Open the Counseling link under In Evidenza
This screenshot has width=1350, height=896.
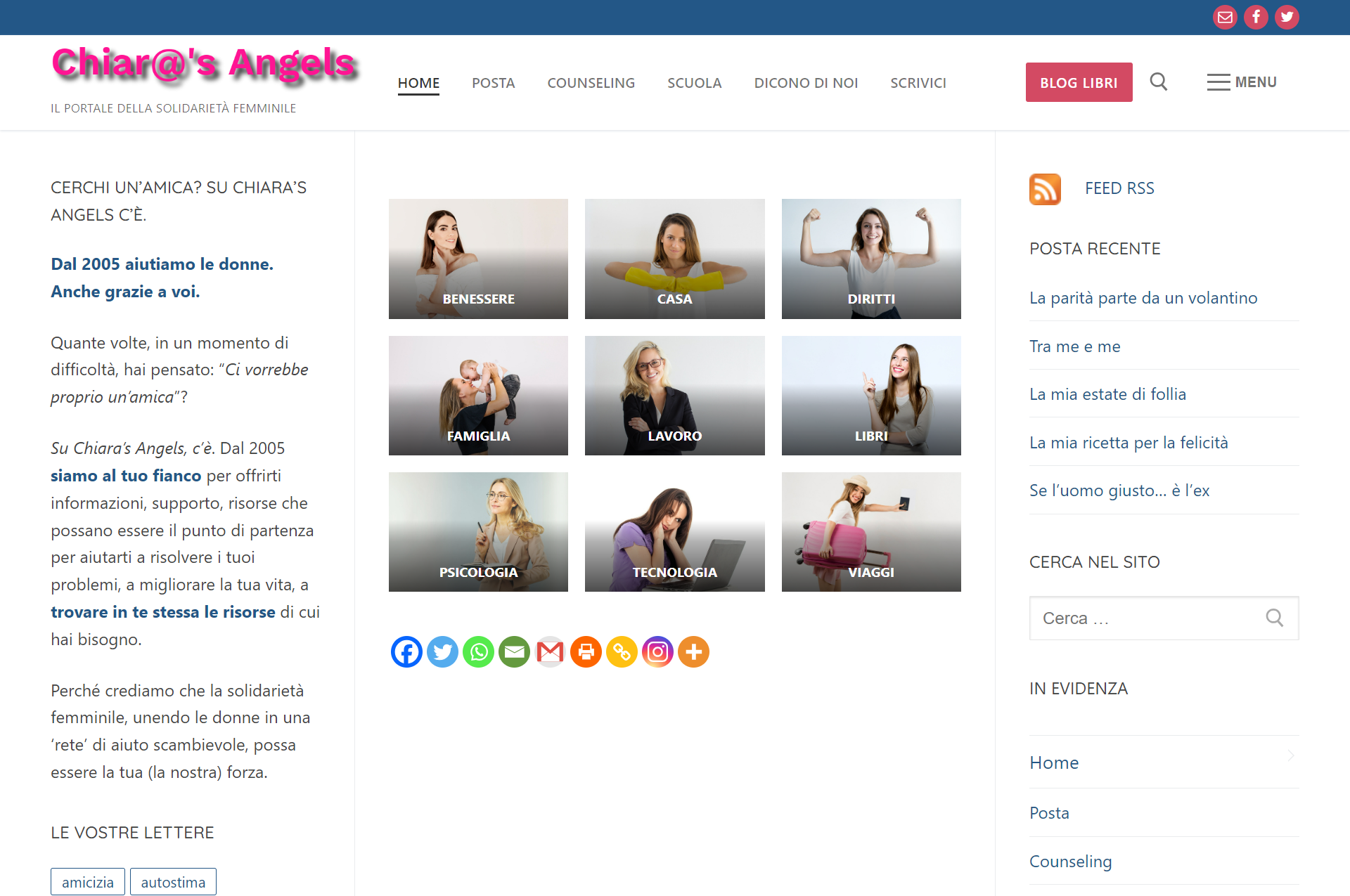(1070, 862)
